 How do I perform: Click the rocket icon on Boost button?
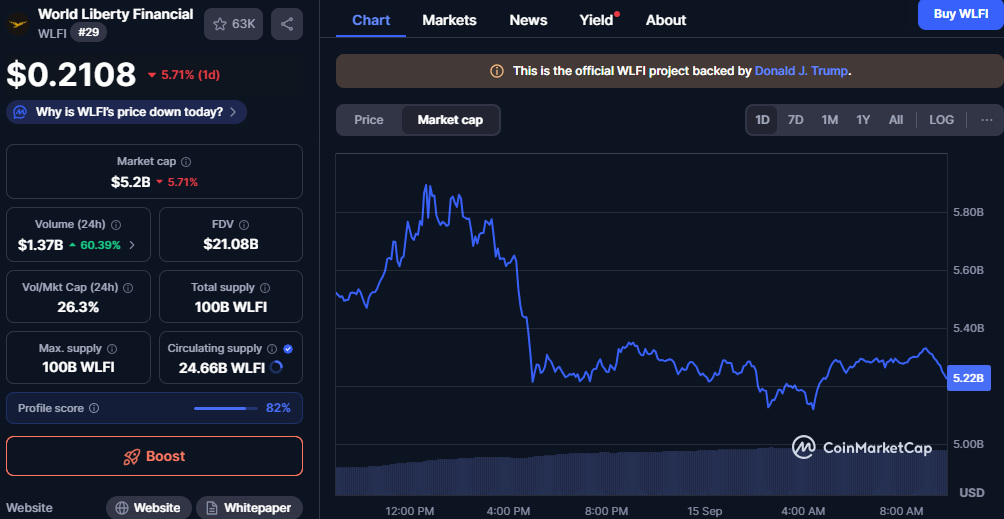click(x=132, y=456)
